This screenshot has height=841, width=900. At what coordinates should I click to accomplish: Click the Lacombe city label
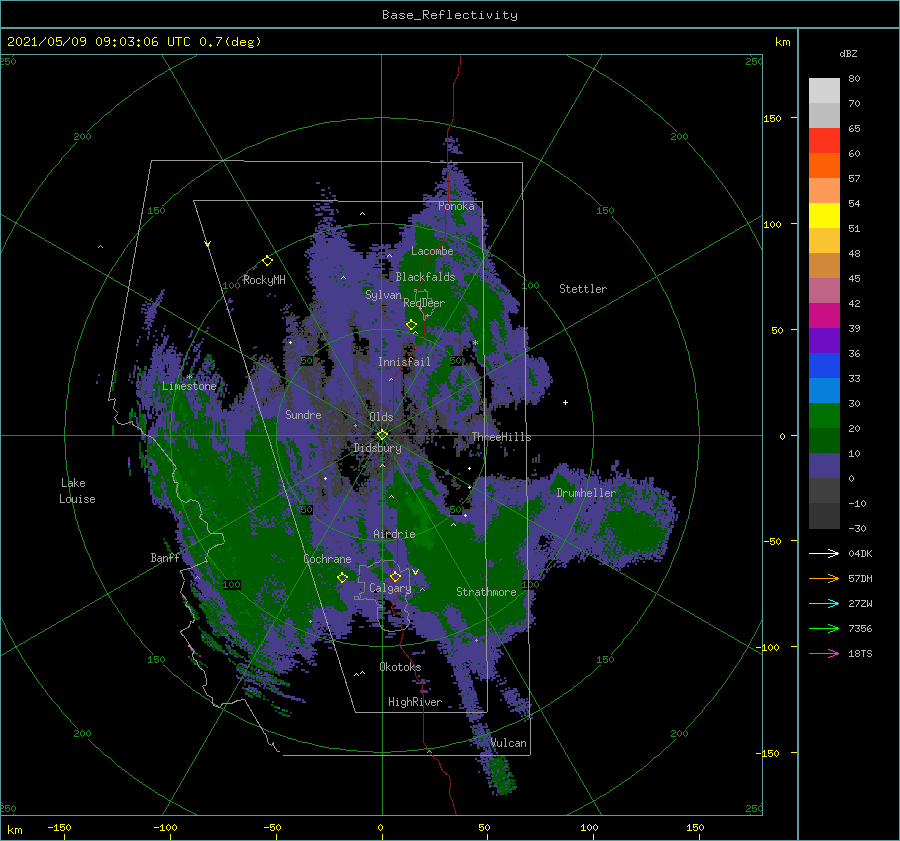(432, 251)
